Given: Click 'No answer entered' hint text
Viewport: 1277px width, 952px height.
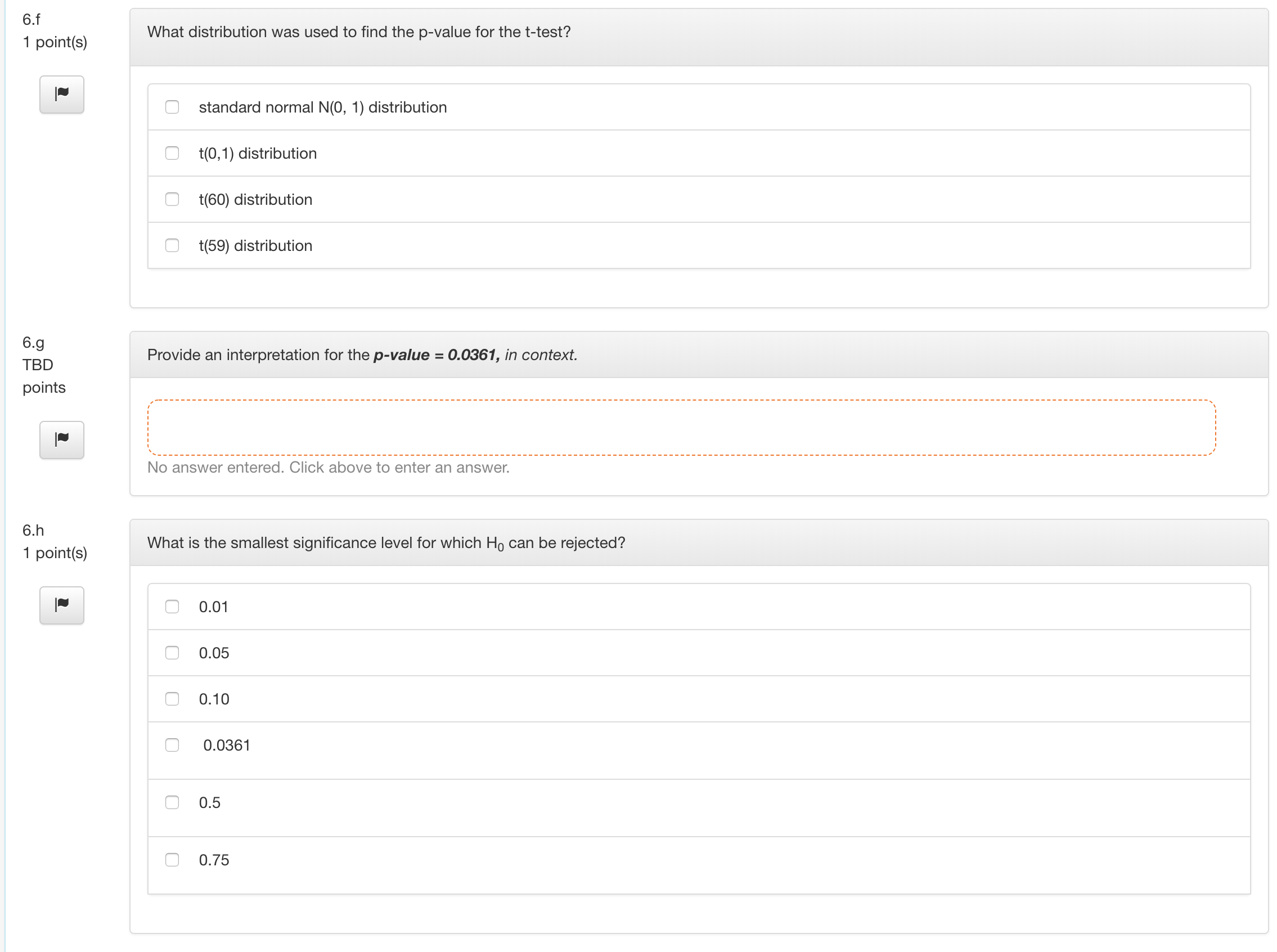Looking at the screenshot, I should [x=328, y=468].
